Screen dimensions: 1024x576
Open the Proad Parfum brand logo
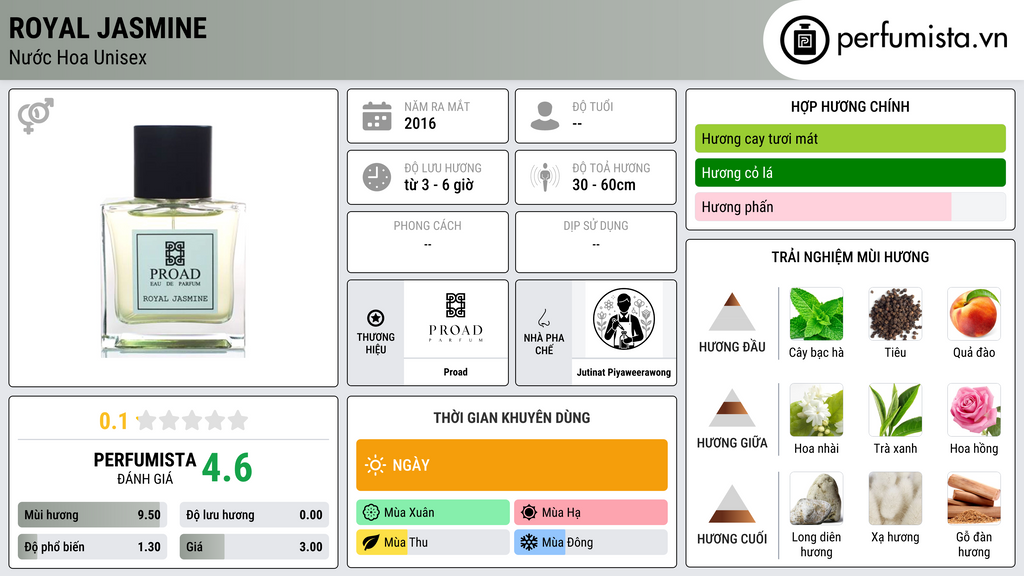[456, 319]
